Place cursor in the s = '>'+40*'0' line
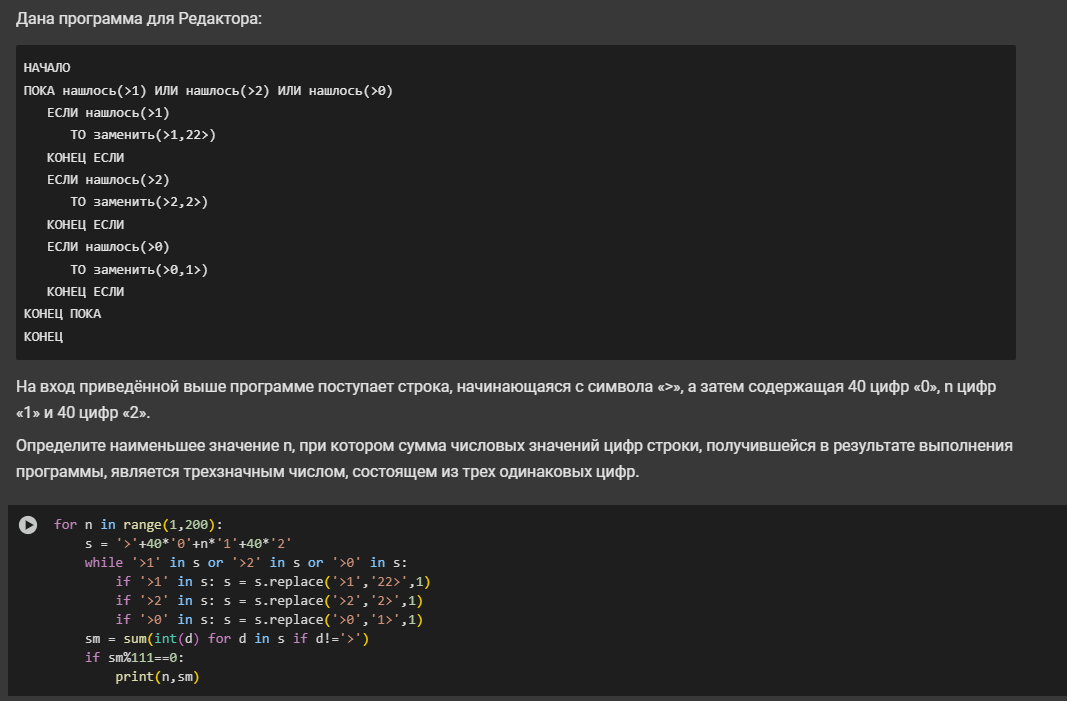The height and width of the screenshot is (701, 1067). coord(188,543)
